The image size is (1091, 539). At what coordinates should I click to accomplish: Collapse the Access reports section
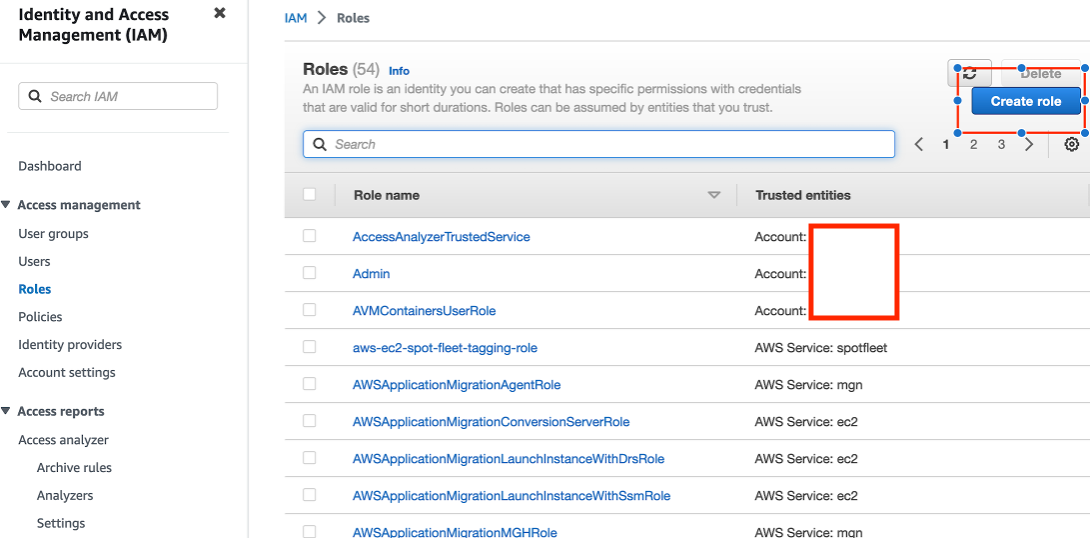pyautogui.click(x=6, y=411)
